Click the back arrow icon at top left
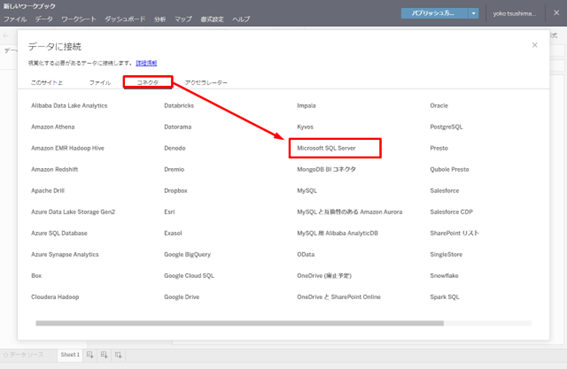 (x=6, y=35)
